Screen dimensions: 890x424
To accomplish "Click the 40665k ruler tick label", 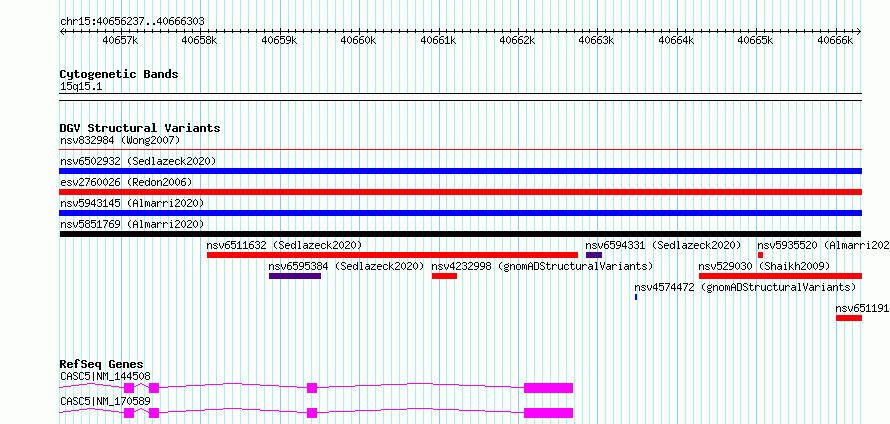I will (x=755, y=40).
